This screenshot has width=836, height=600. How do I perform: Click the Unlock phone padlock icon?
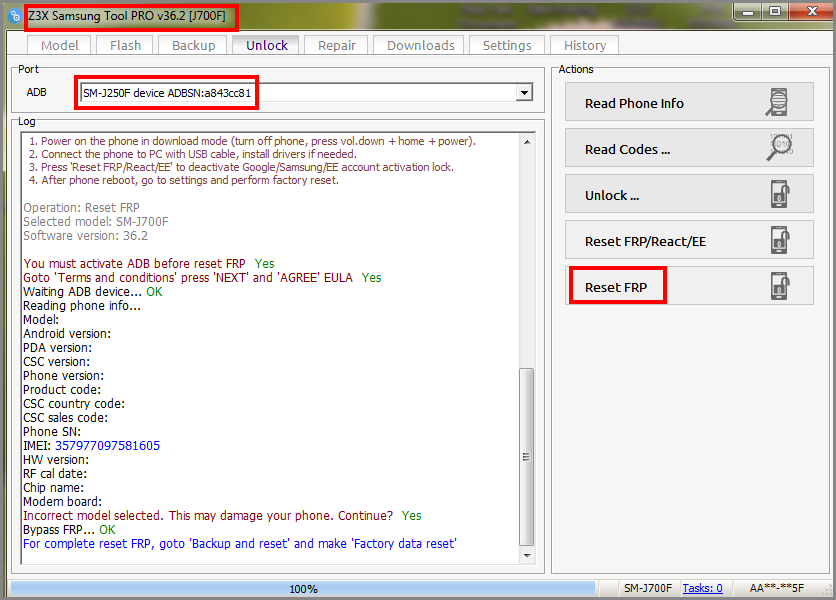click(x=780, y=194)
